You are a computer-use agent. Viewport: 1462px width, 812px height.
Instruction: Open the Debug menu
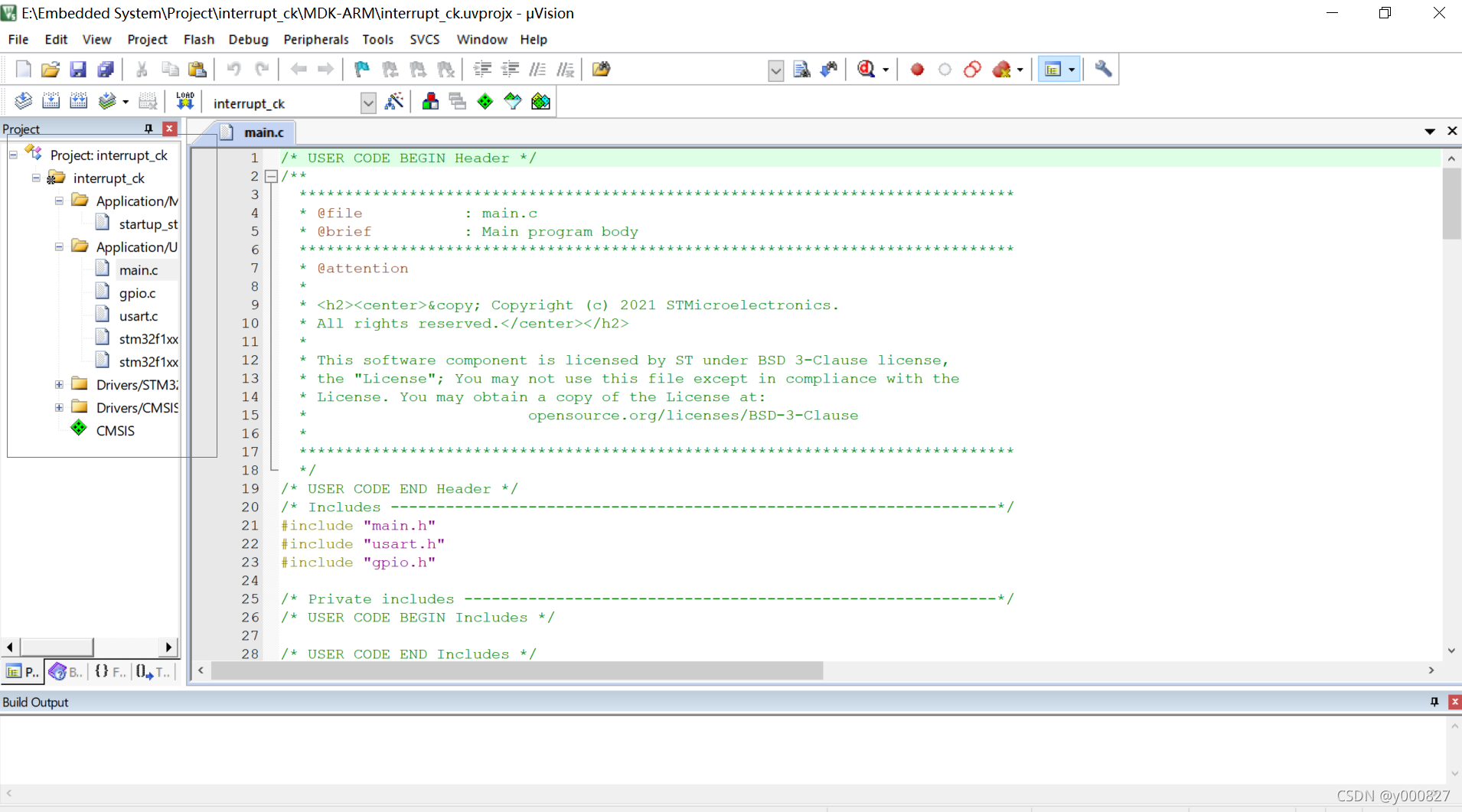point(248,39)
